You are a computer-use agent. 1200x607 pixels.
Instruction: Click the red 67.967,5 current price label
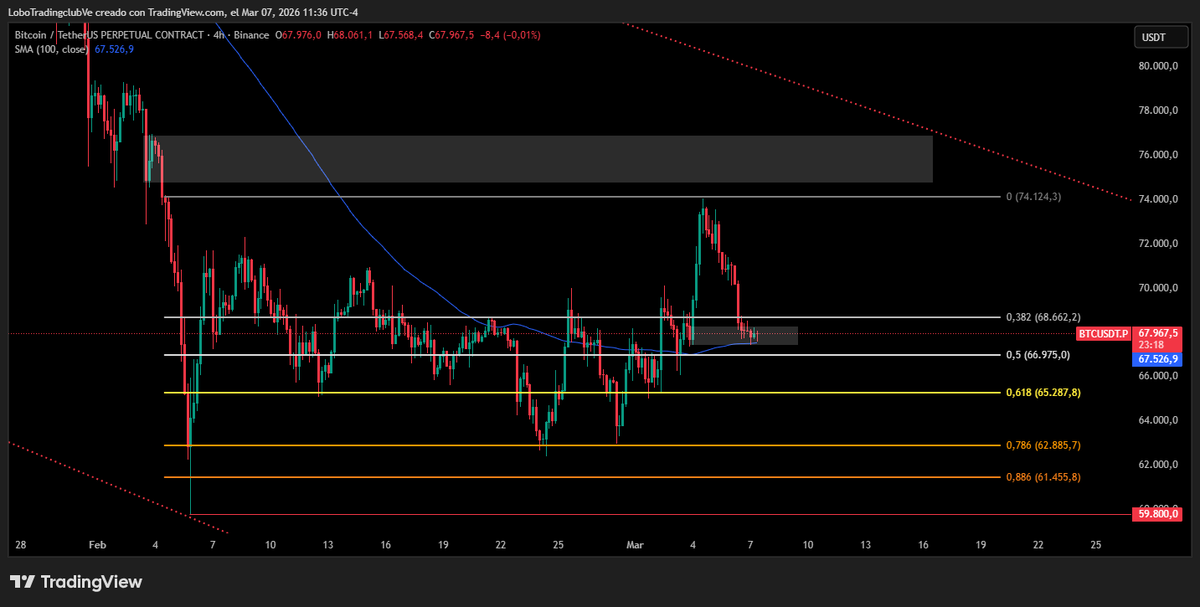click(x=1157, y=333)
